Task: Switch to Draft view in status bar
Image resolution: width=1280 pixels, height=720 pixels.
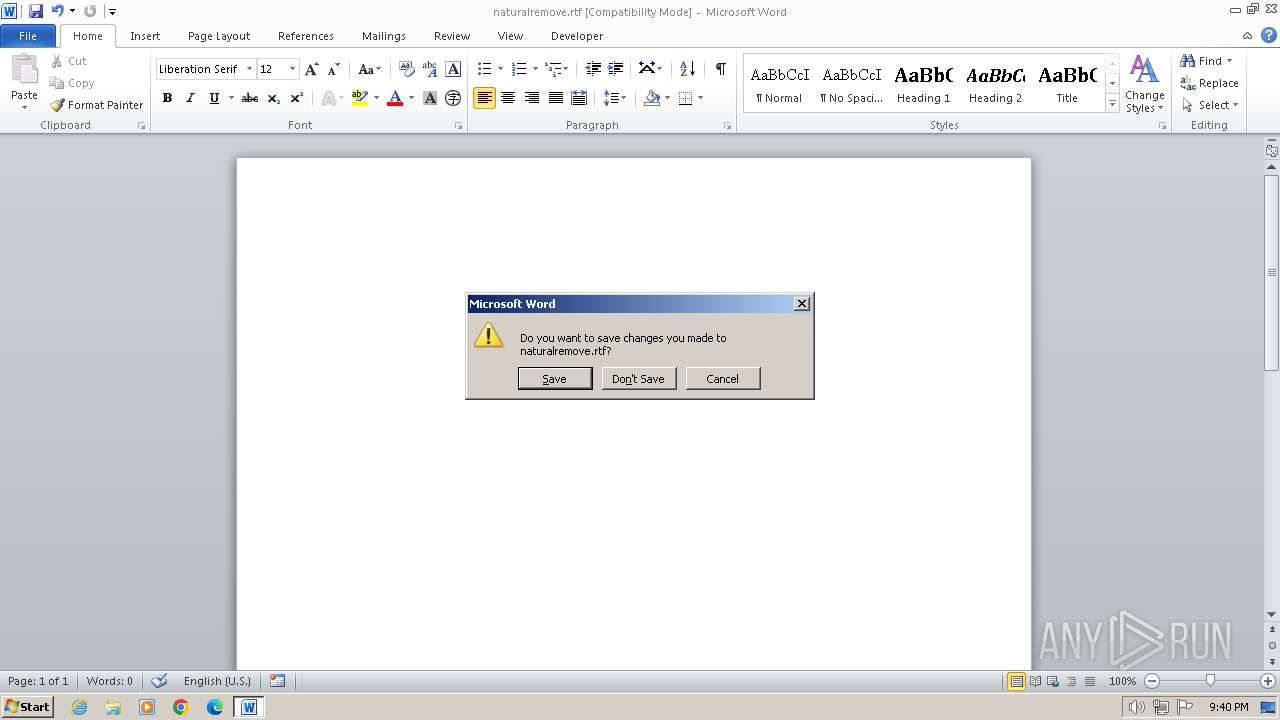Action: [x=1088, y=681]
